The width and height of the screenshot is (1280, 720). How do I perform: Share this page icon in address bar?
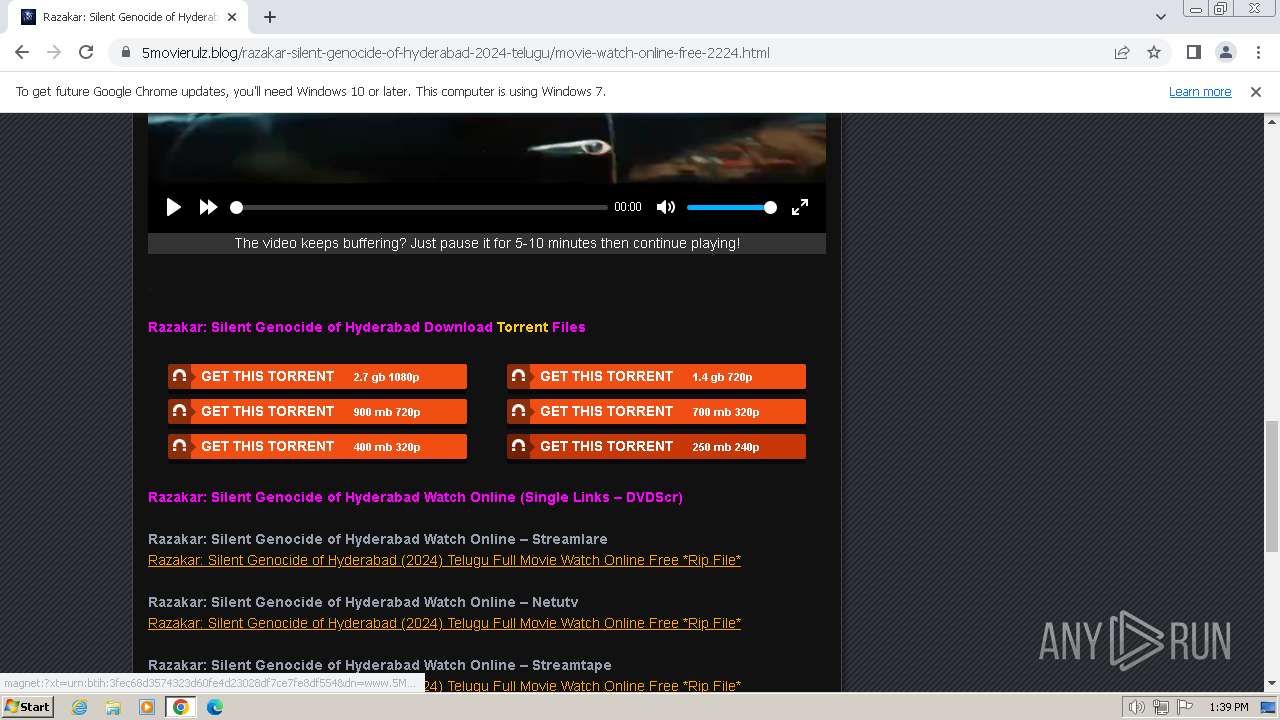[x=1122, y=53]
